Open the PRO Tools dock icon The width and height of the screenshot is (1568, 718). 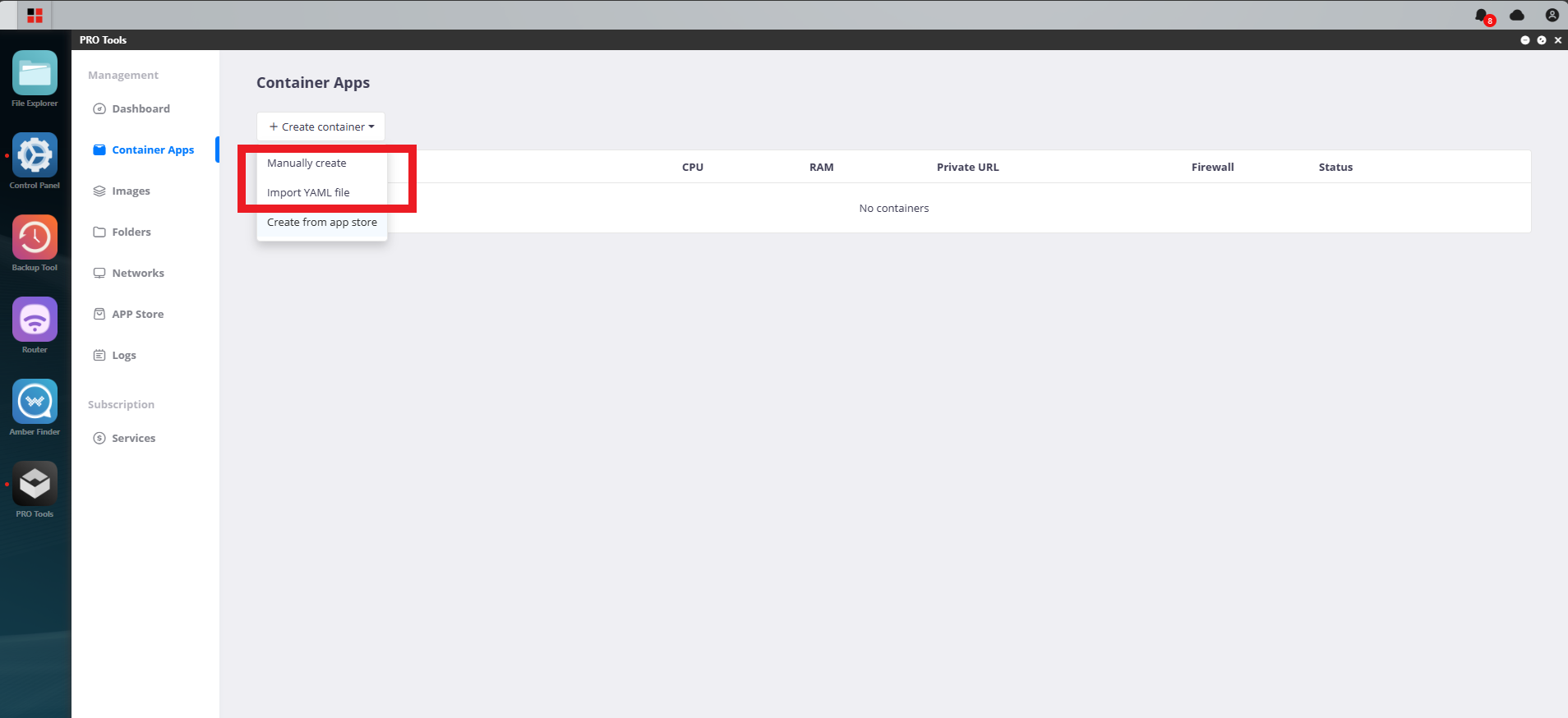tap(35, 484)
